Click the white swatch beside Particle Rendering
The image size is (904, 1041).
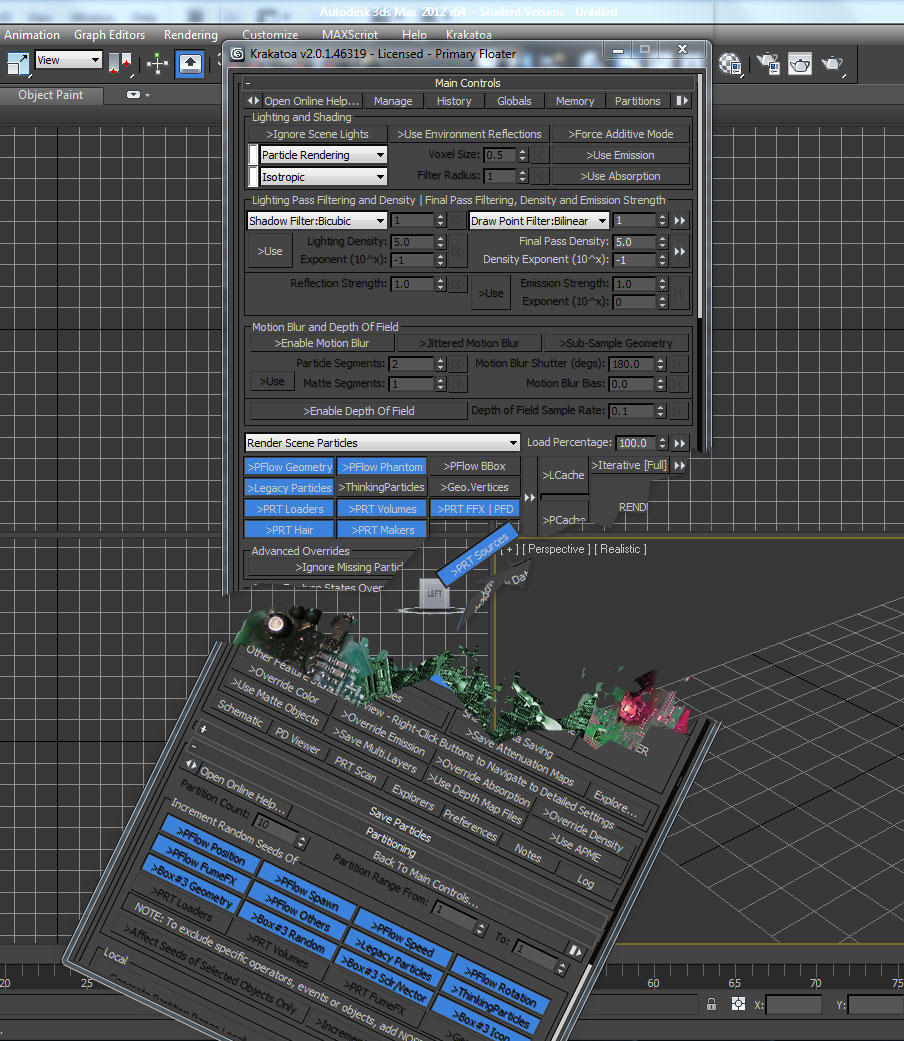[x=253, y=155]
